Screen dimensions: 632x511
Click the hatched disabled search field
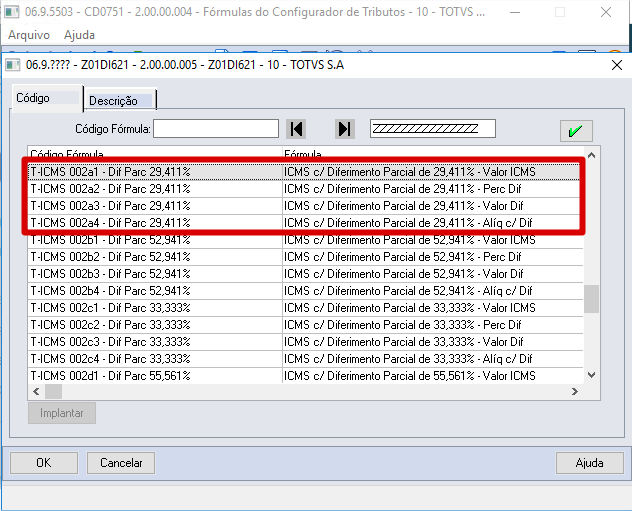pos(433,129)
